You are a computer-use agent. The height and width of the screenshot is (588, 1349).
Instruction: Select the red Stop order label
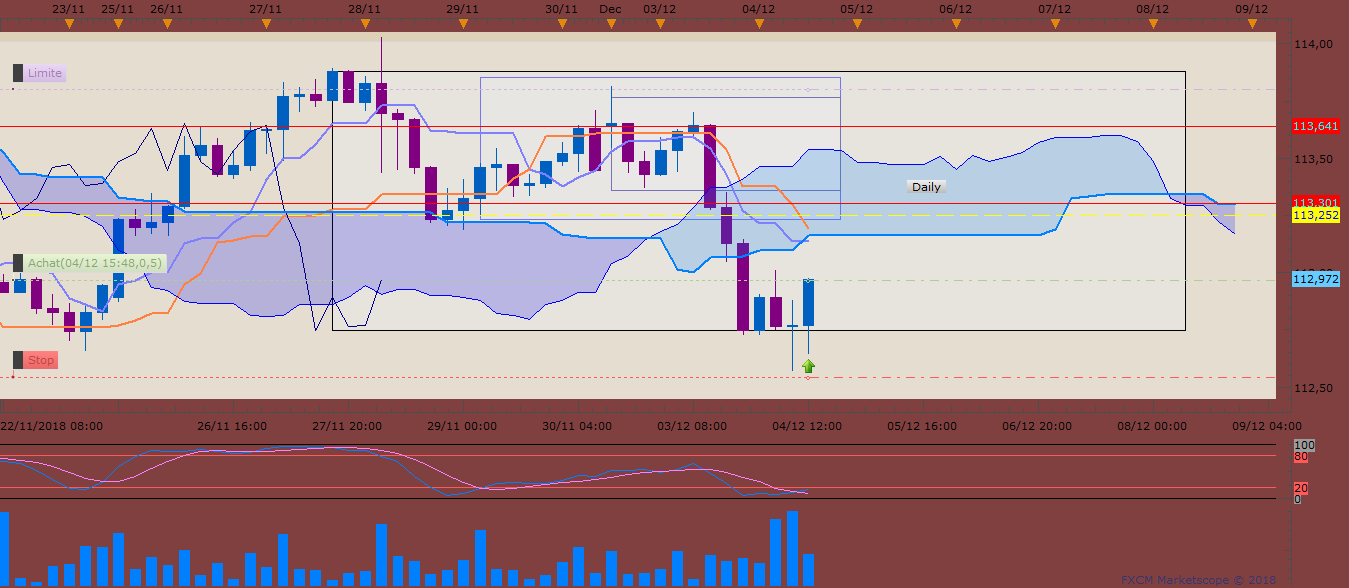click(42, 360)
